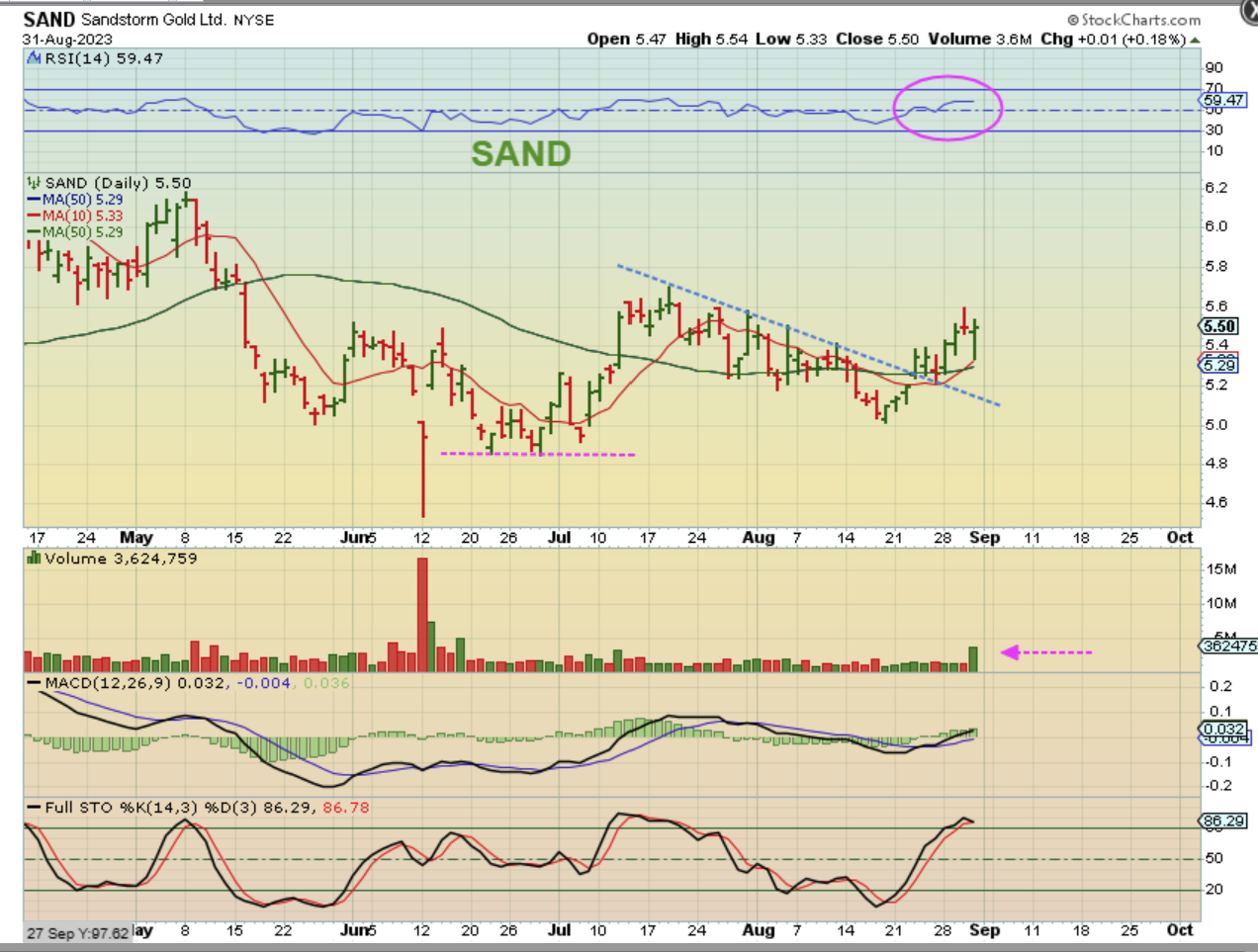Click the blue MA(50) 5.29 legend text
Screen dimensions: 1258x952
pyautogui.click(x=83, y=200)
